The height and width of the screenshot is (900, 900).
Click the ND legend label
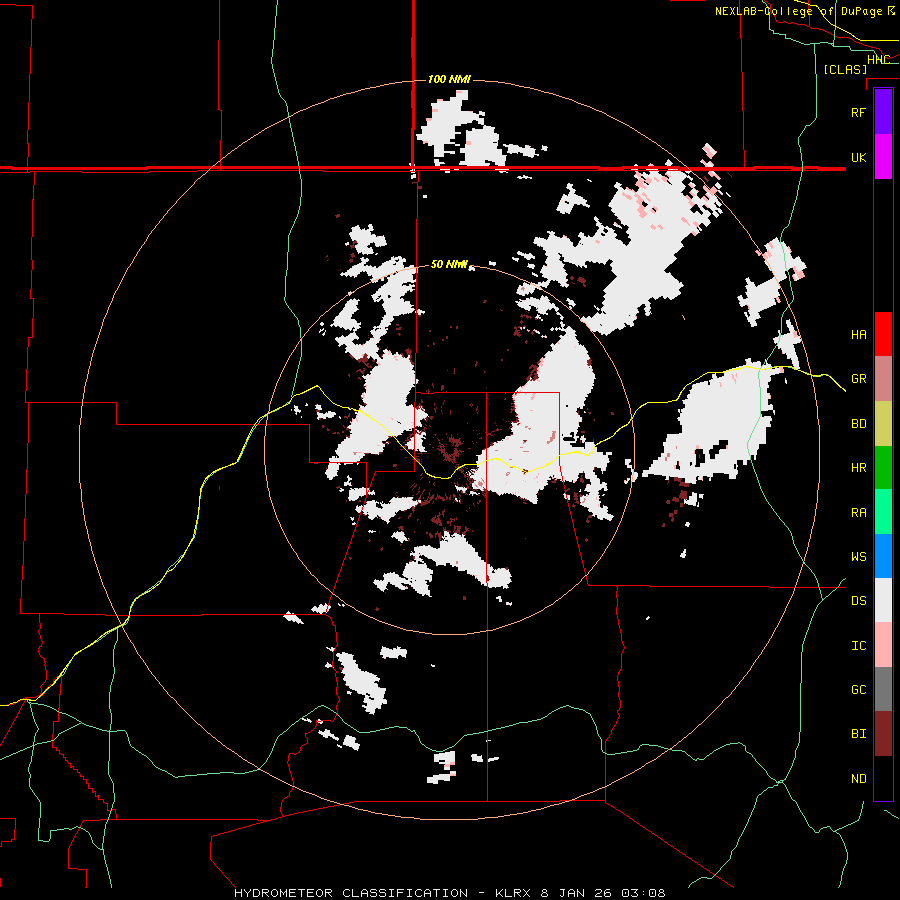[x=858, y=779]
